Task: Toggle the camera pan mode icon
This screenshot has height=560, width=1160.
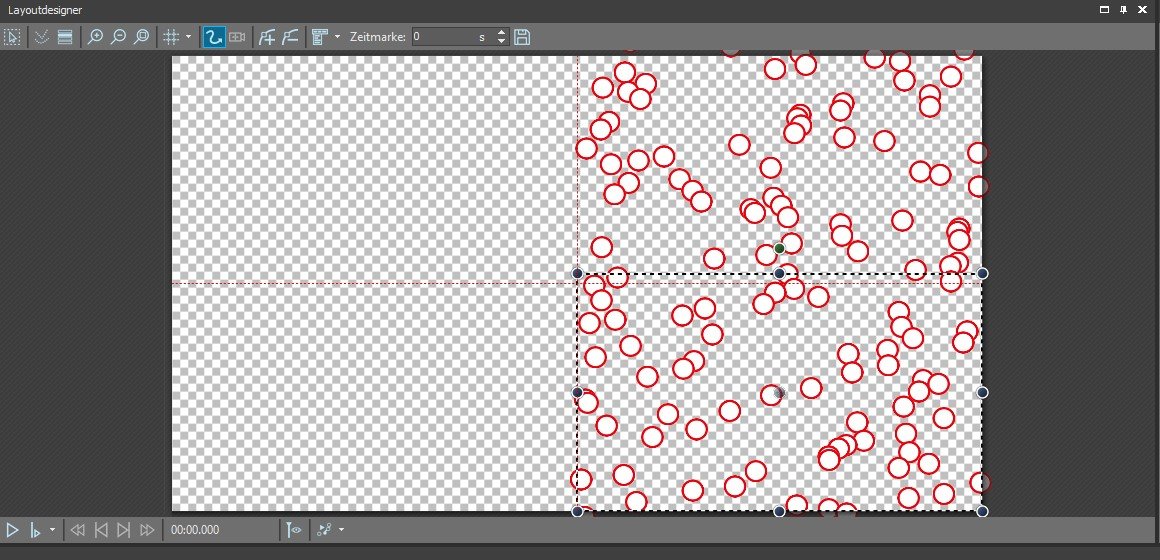Action: (237, 37)
